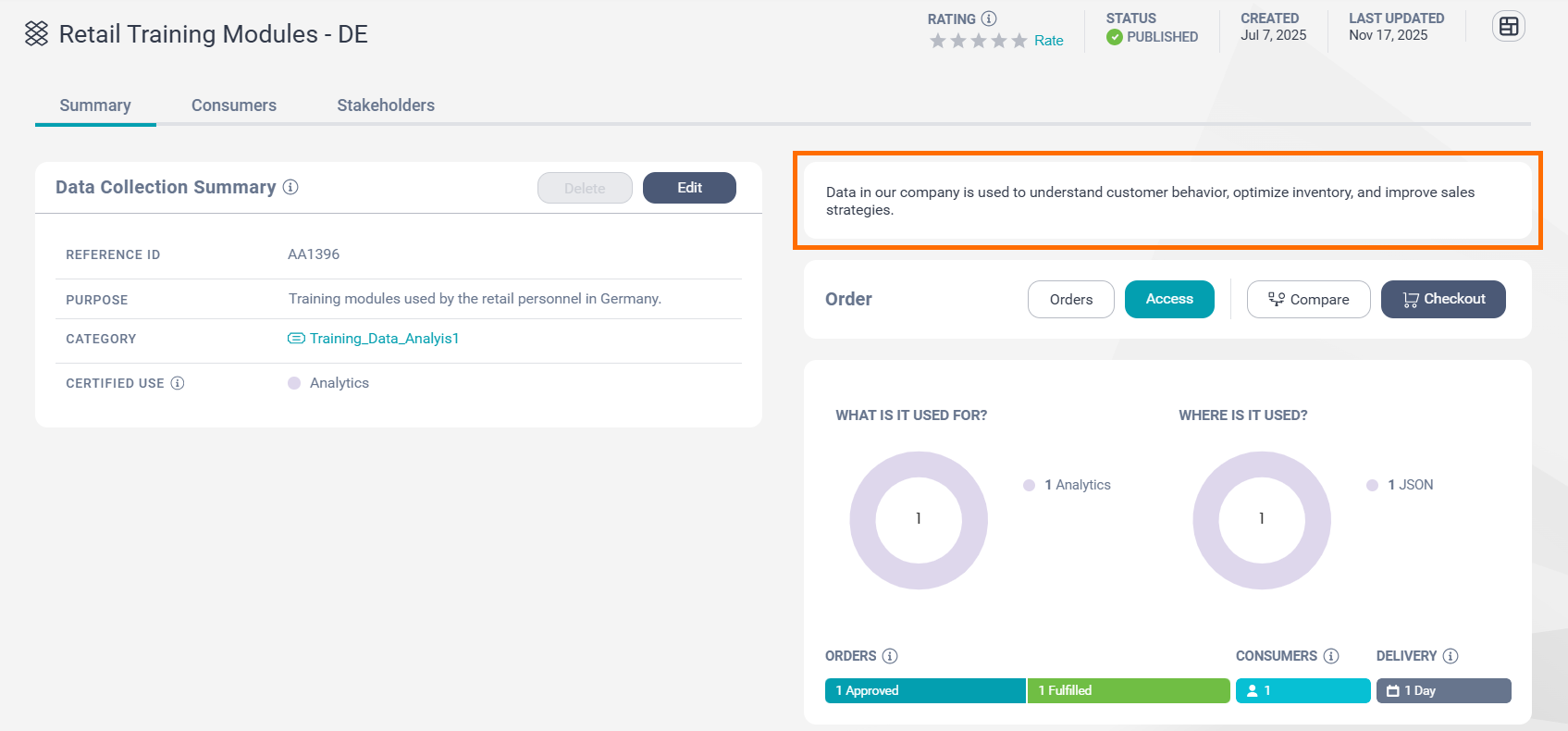Open the Training_Data_Analyis1 category link
The width and height of the screenshot is (1568, 731).
384,339
